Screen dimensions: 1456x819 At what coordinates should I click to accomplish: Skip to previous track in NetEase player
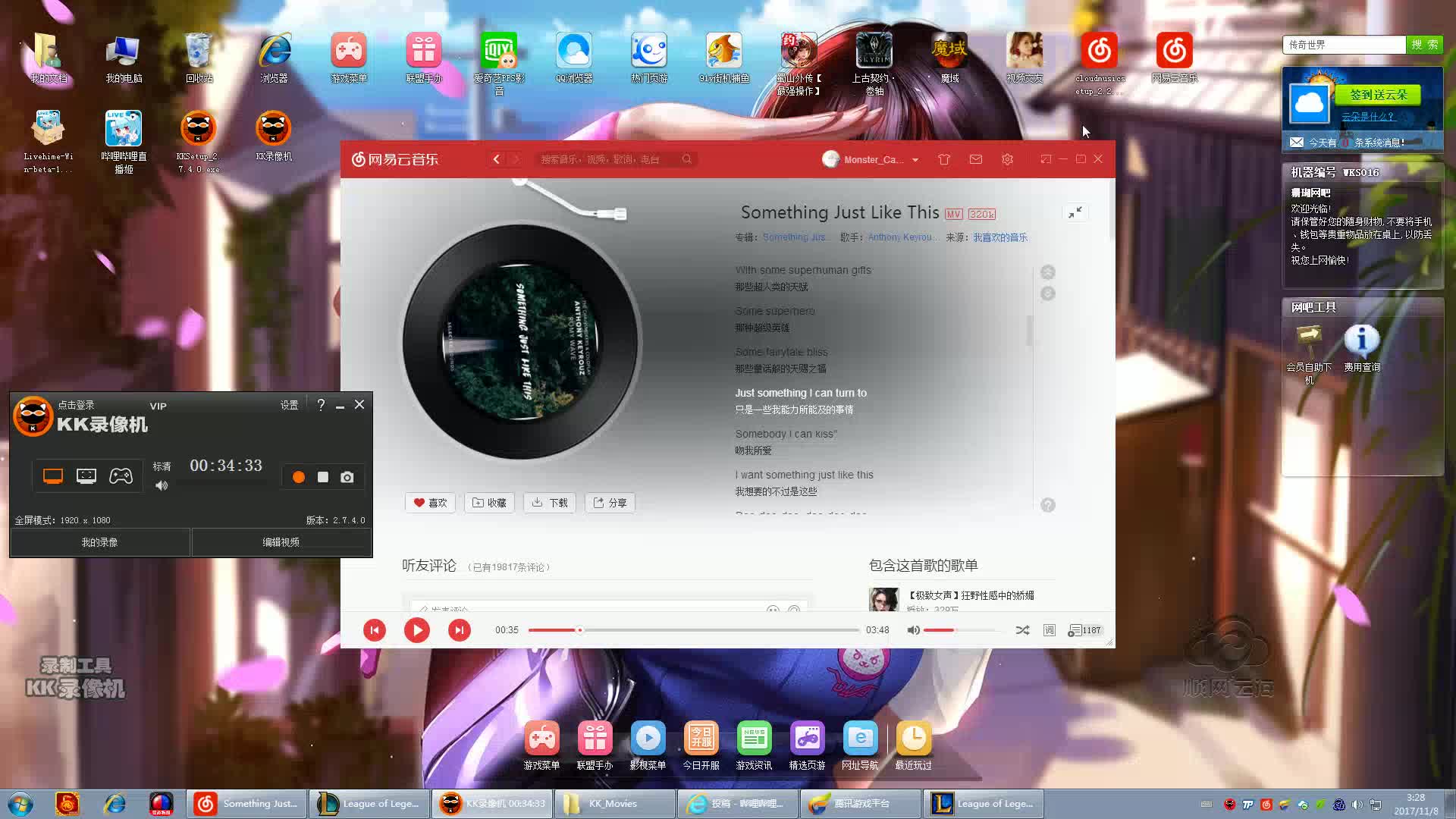[375, 630]
